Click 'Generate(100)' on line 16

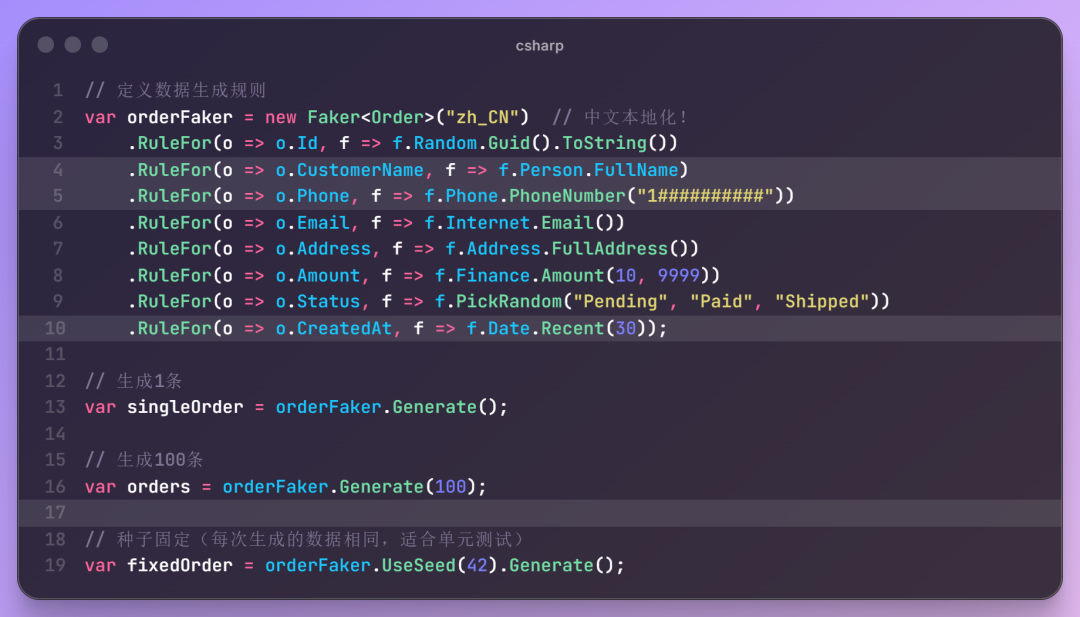(x=408, y=487)
